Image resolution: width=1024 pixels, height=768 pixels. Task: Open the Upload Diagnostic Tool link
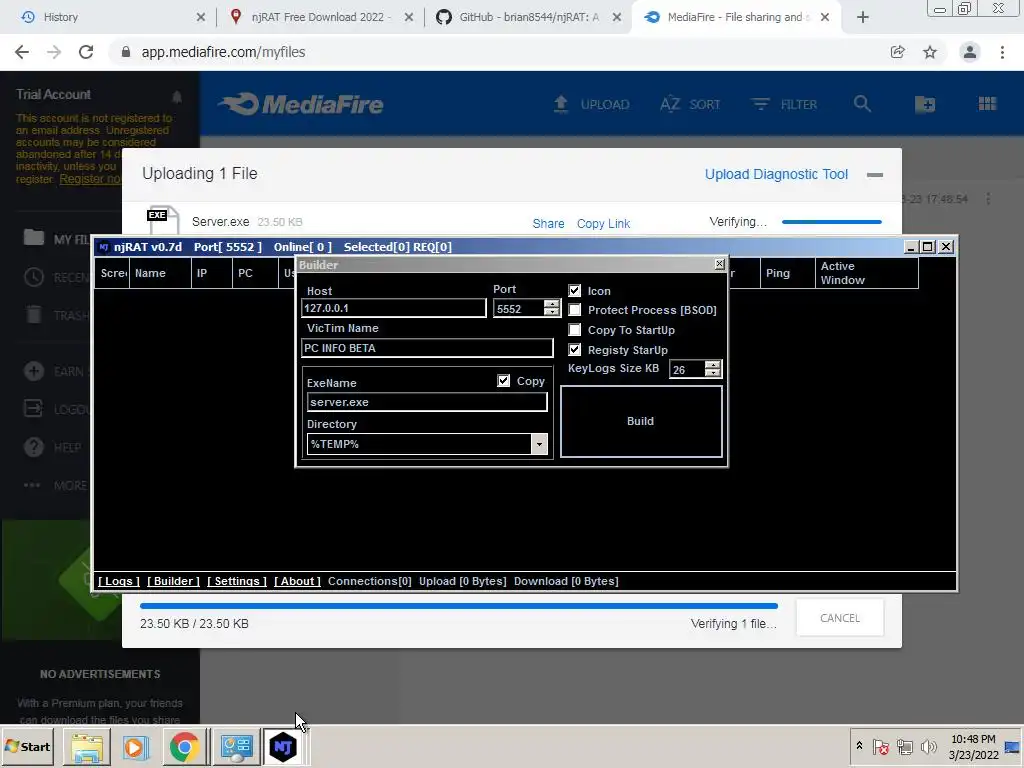[776, 174]
